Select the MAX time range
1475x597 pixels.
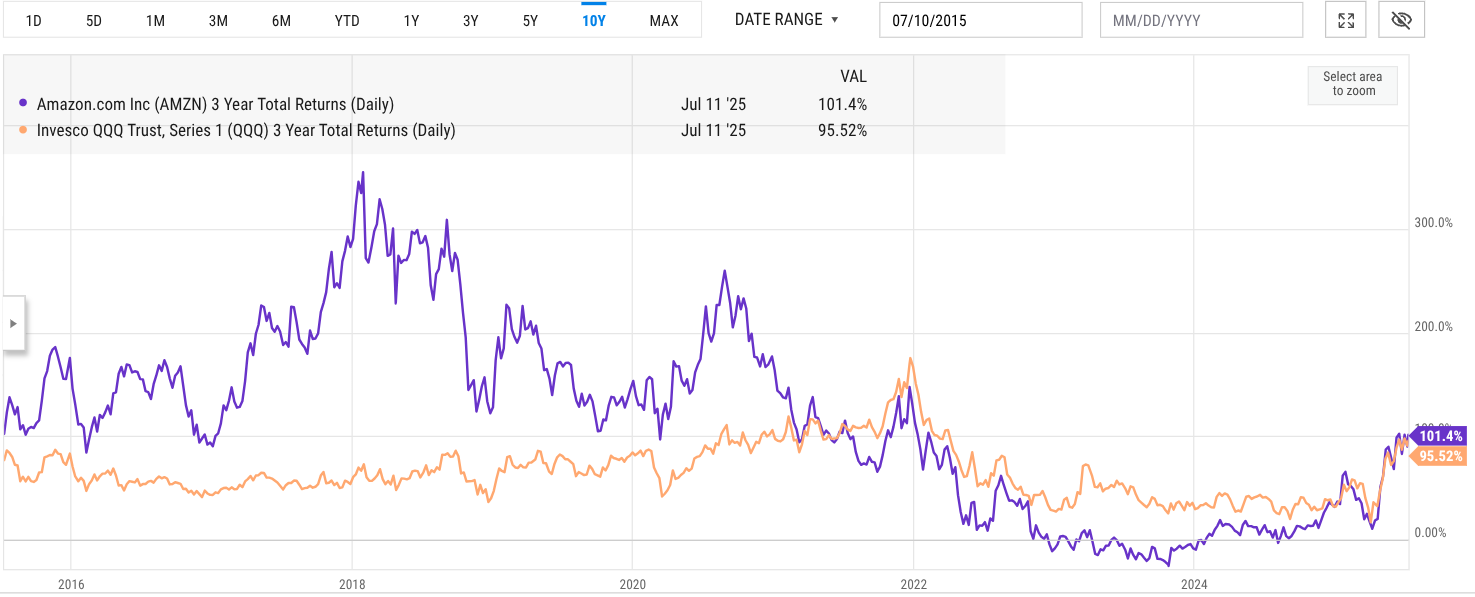[664, 21]
